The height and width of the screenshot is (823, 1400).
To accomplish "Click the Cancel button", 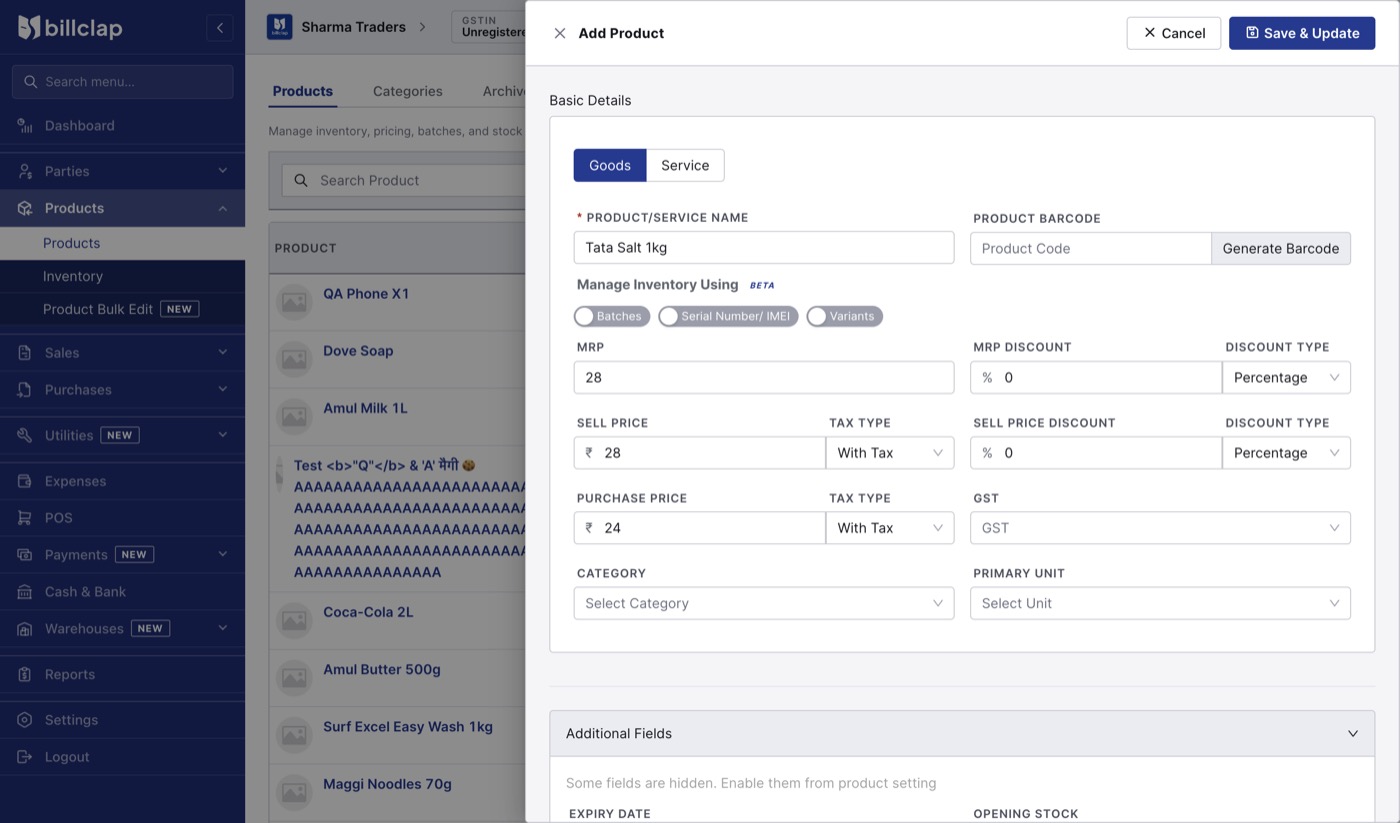I will (1174, 33).
